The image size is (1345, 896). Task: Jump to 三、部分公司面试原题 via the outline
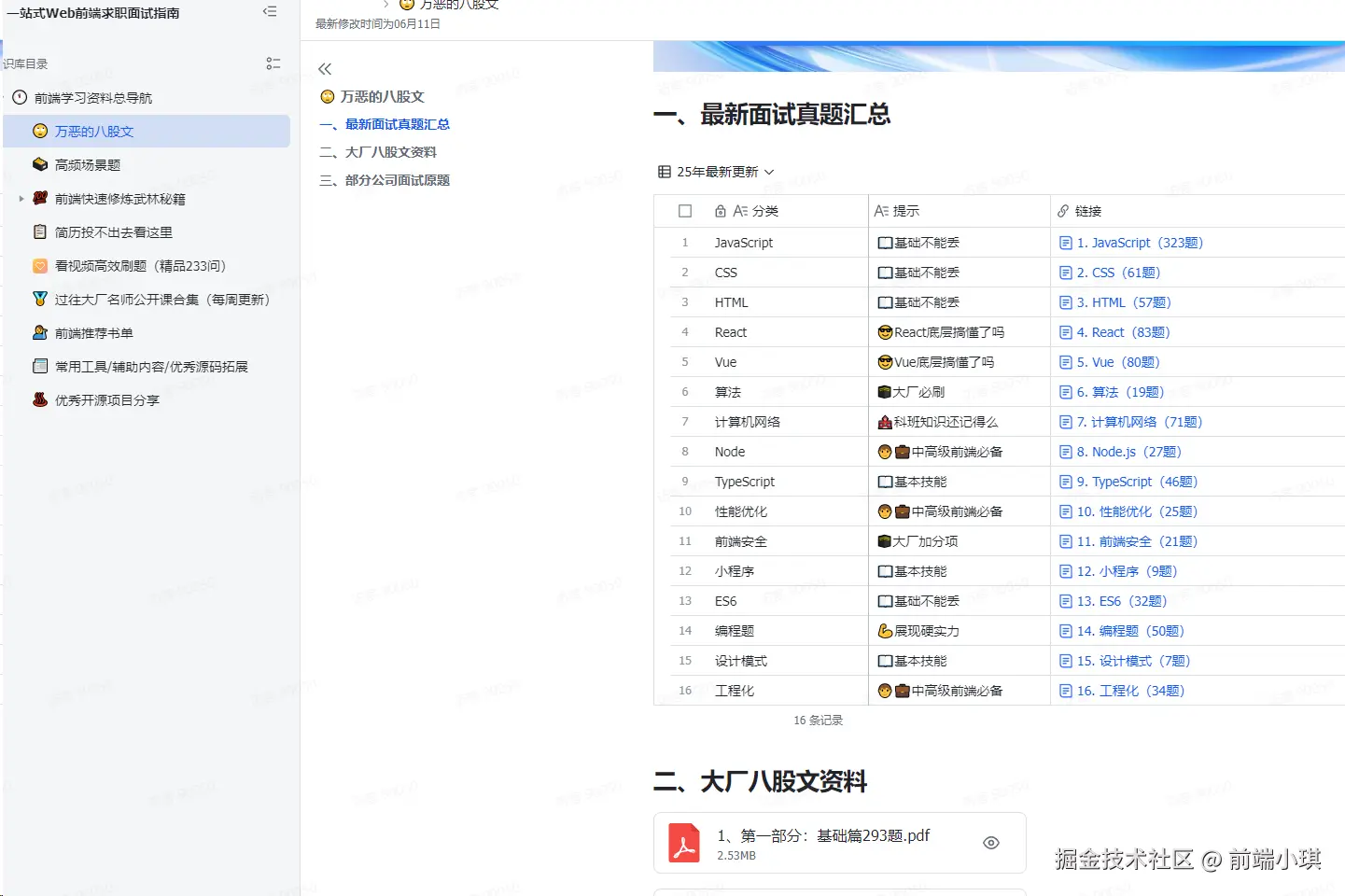[385, 179]
